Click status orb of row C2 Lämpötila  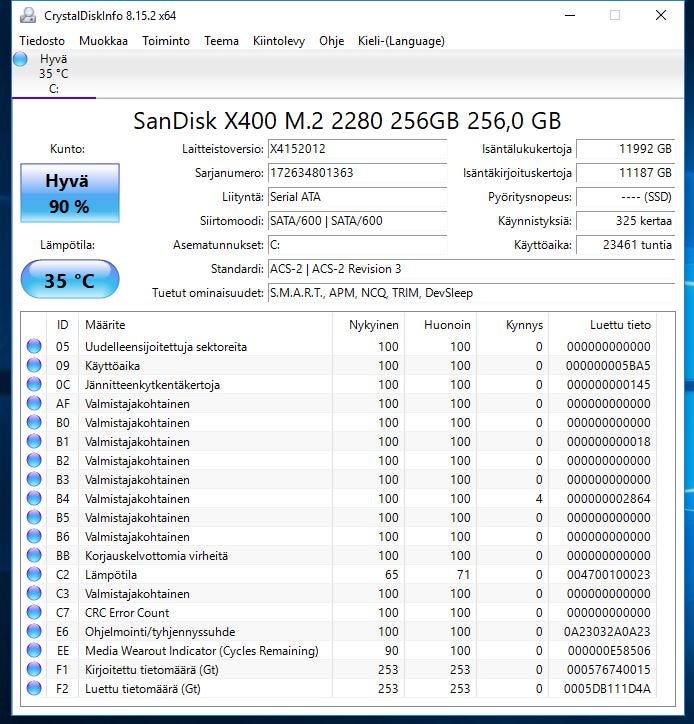[34, 574]
